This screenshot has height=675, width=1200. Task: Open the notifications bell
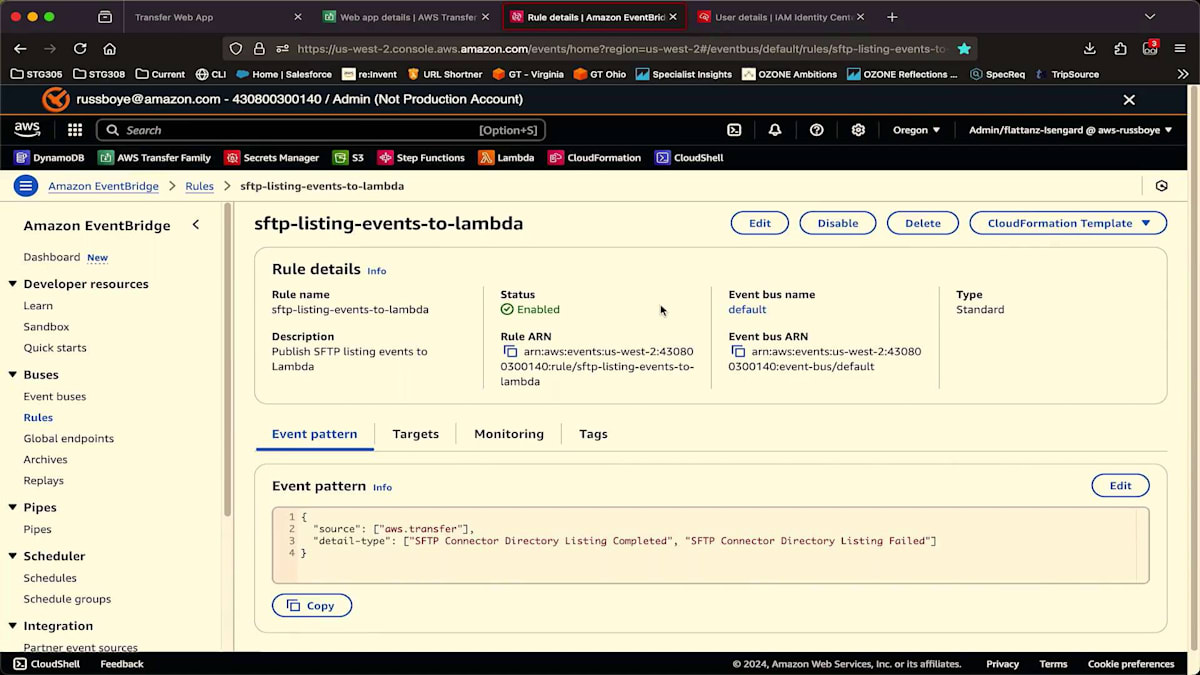tap(775, 130)
